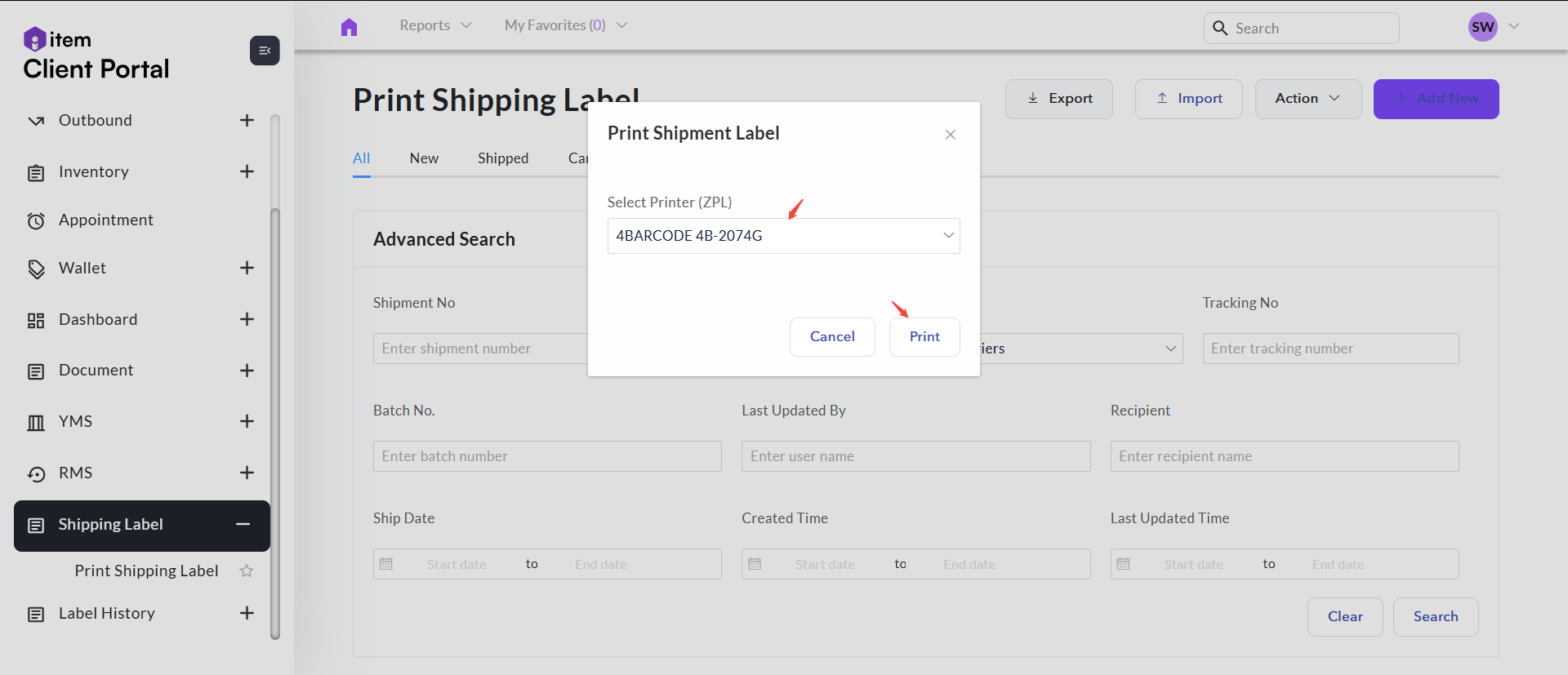Screen dimensions: 1568x675
Task: Click the home icon in top bar
Action: click(x=349, y=27)
